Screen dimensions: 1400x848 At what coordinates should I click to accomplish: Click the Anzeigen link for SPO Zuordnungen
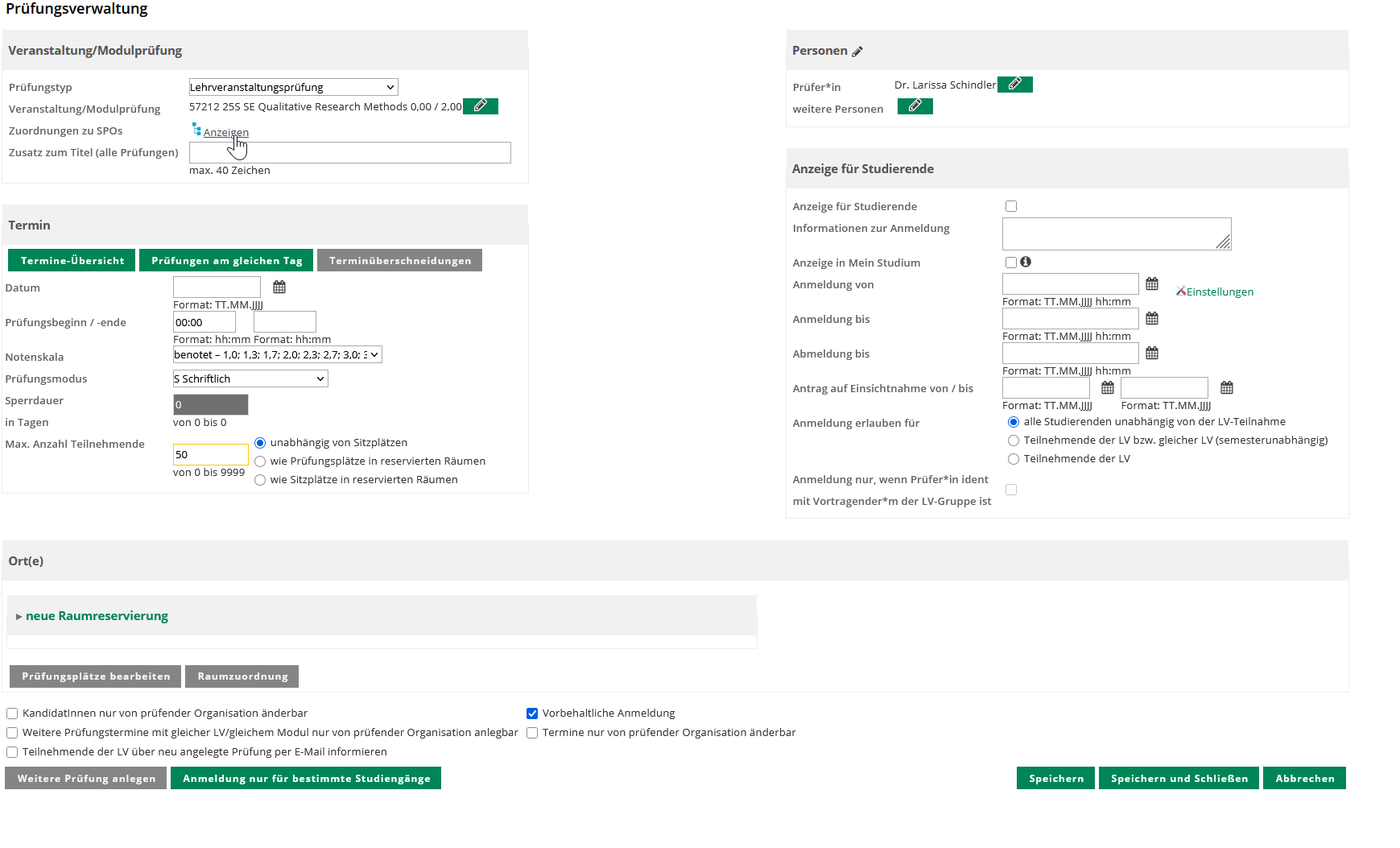tap(225, 133)
